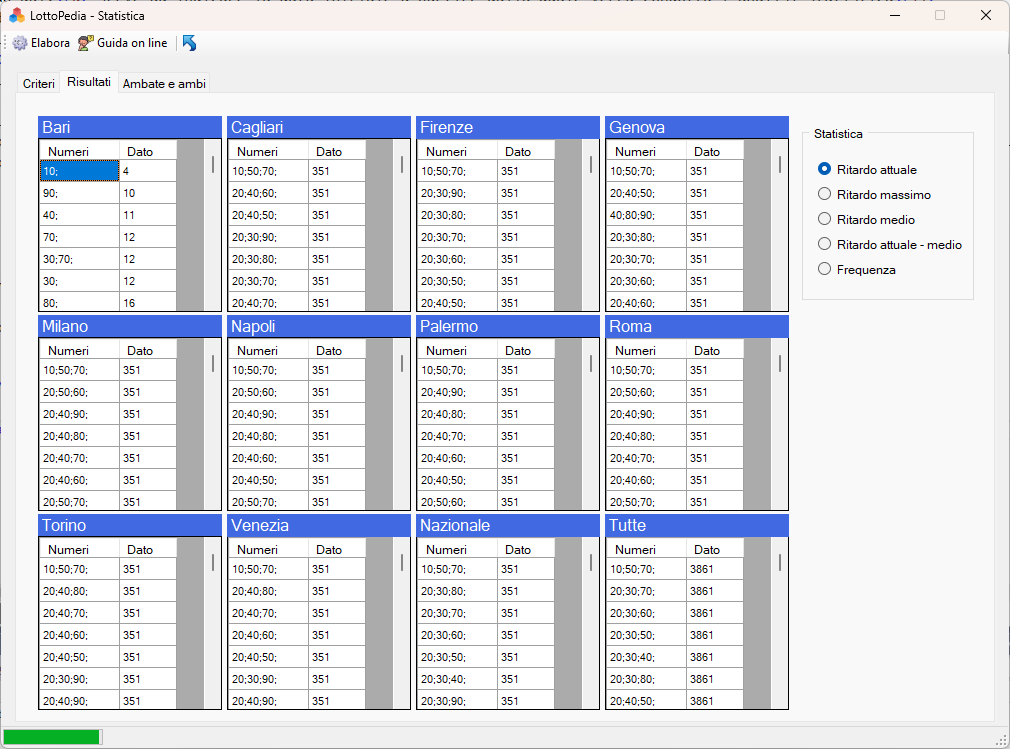The image size is (1010, 749).
Task: Select '20;50;60;' row in Milano table
Action: click(108, 392)
